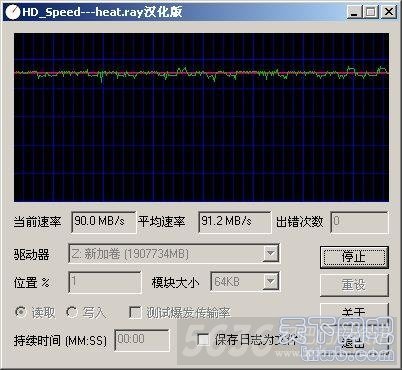Click the HD_Speed gauge icon in title bar

tap(12, 12)
